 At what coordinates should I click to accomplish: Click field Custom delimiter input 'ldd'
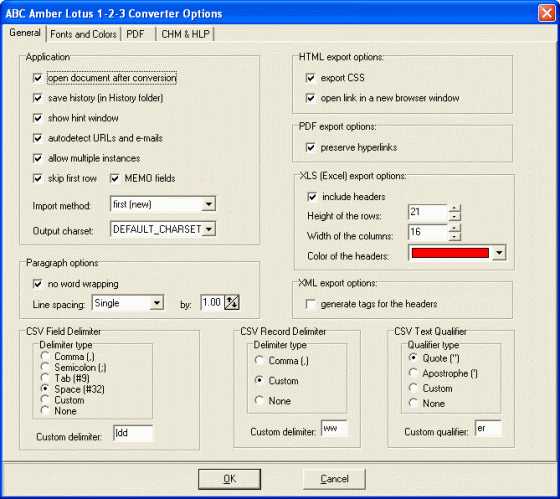pos(133,433)
